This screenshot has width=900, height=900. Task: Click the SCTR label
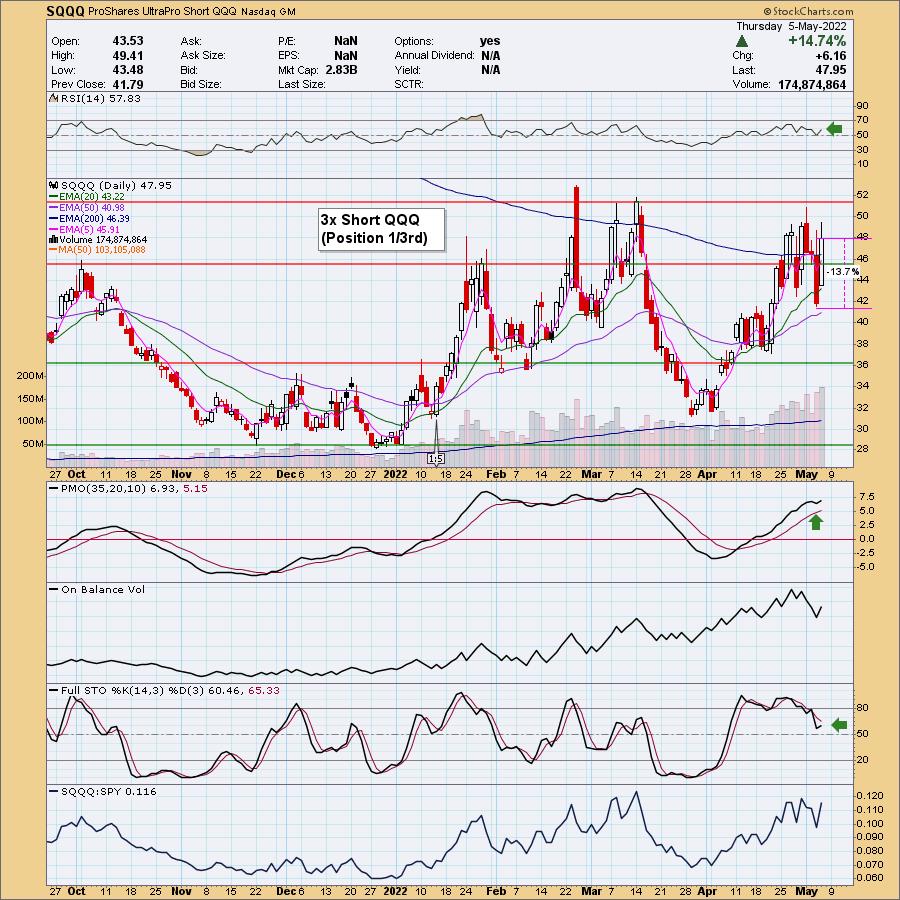coord(409,84)
